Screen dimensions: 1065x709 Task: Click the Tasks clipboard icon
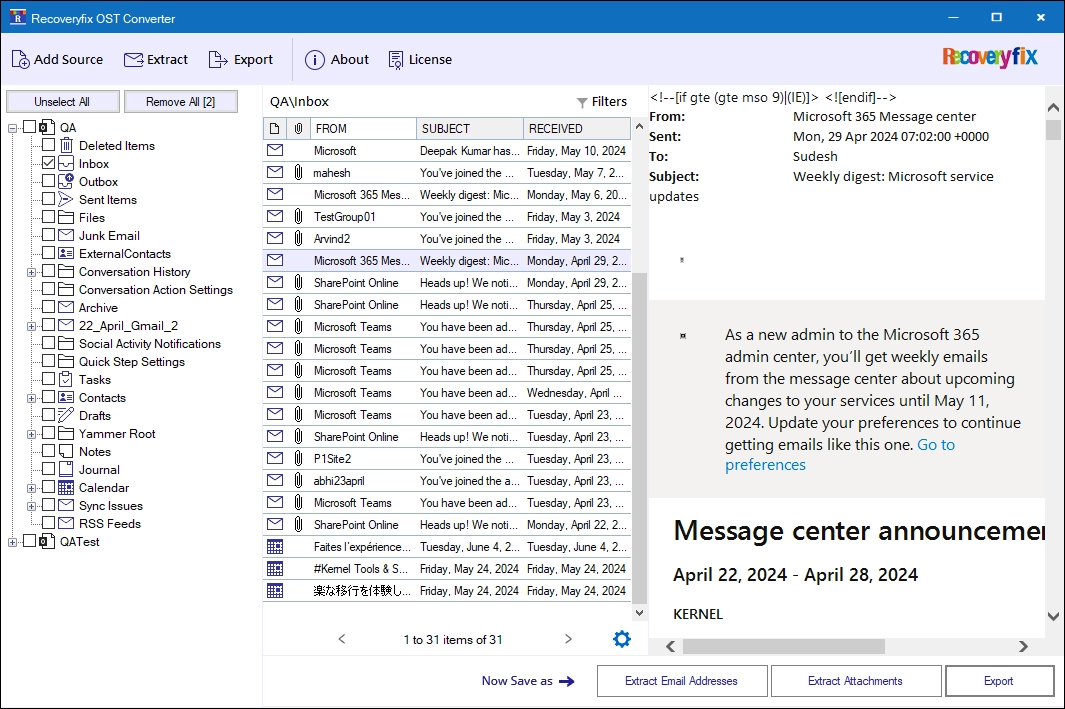click(x=66, y=380)
